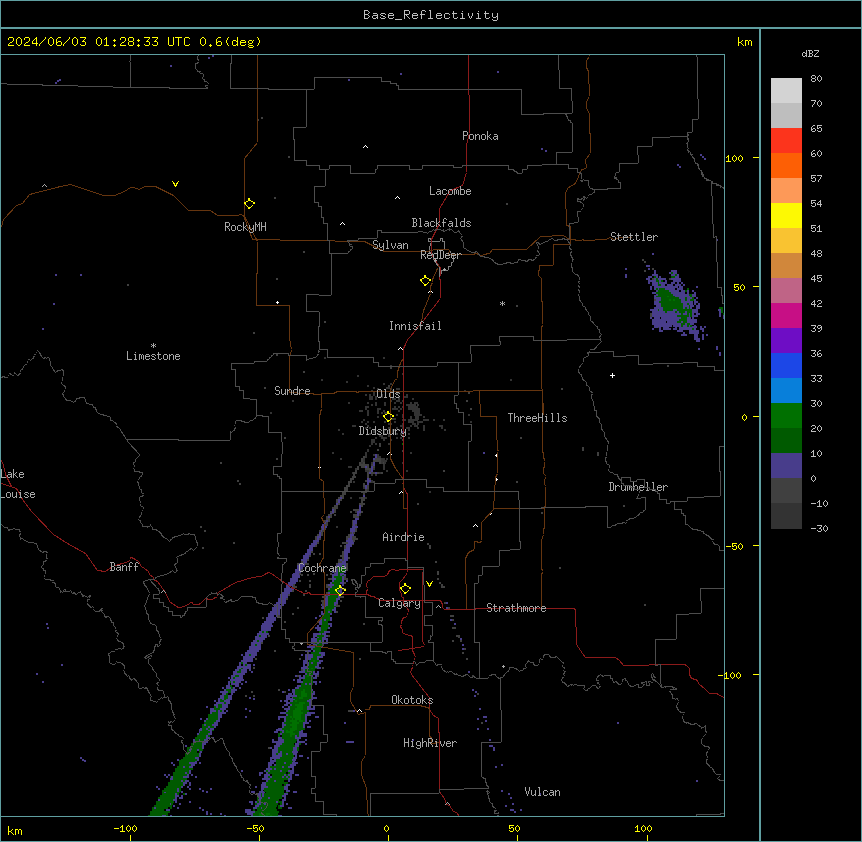Select the orange 60 dBZ legend swatch
This screenshot has width=862, height=842.
(786, 165)
